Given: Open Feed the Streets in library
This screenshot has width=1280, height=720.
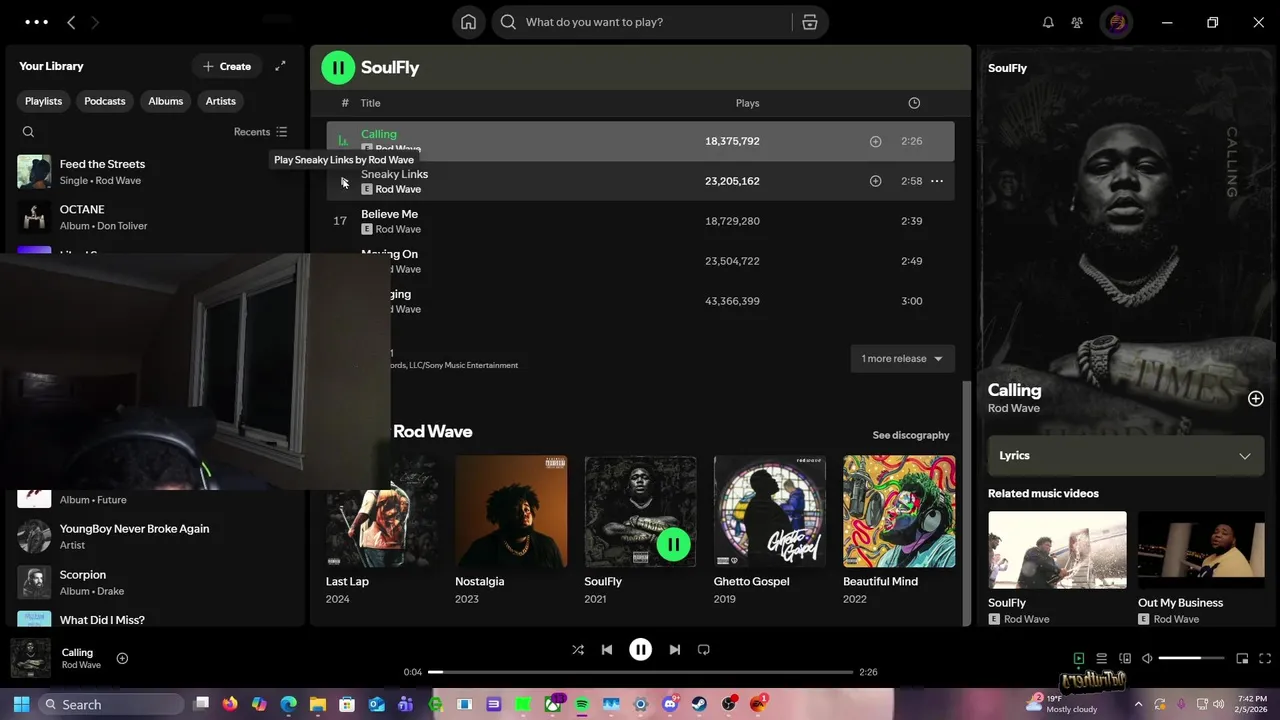Looking at the screenshot, I should tap(156, 172).
